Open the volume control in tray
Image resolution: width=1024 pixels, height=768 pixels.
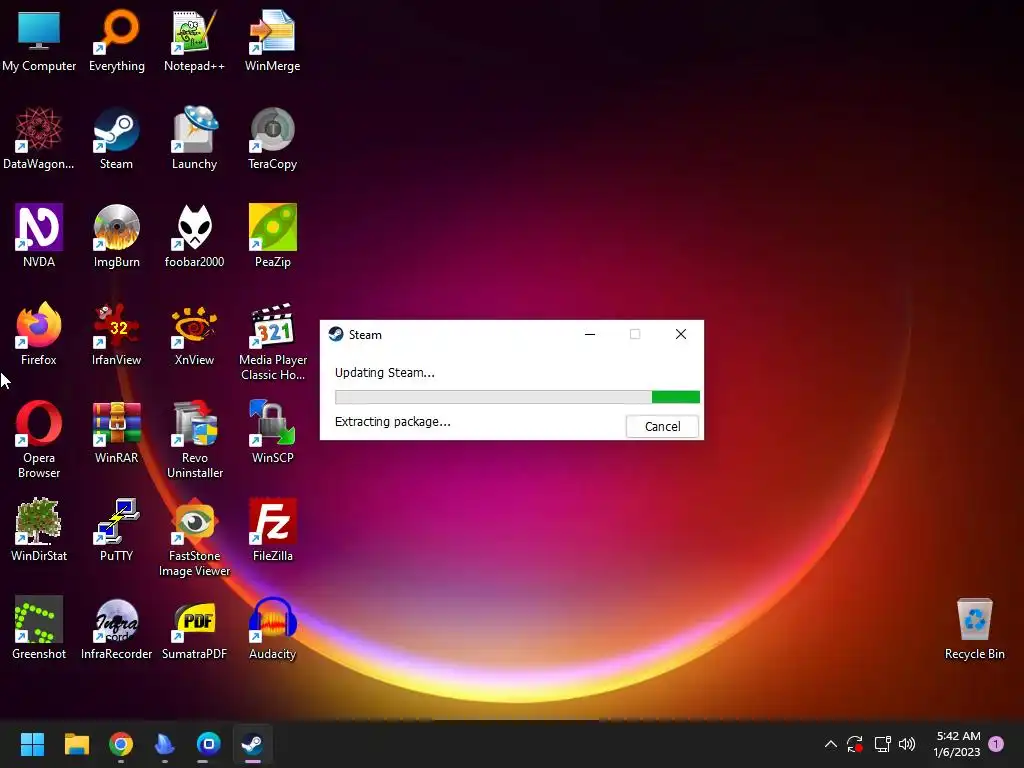(x=907, y=744)
